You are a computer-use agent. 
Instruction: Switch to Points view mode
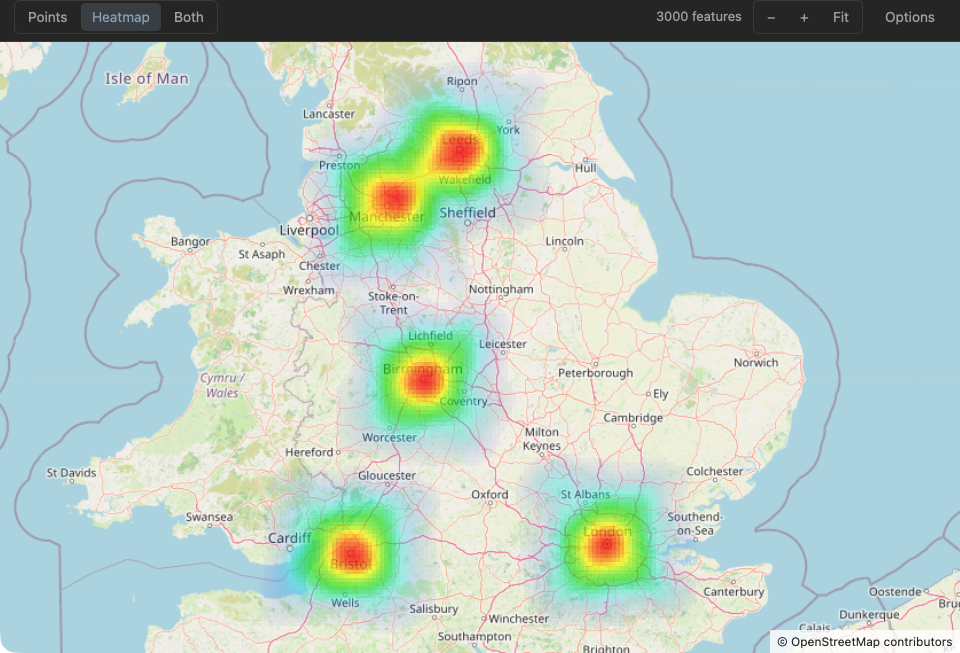coord(48,17)
